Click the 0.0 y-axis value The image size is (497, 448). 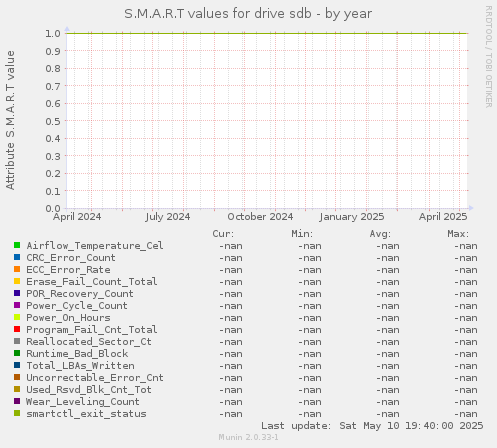[53, 209]
